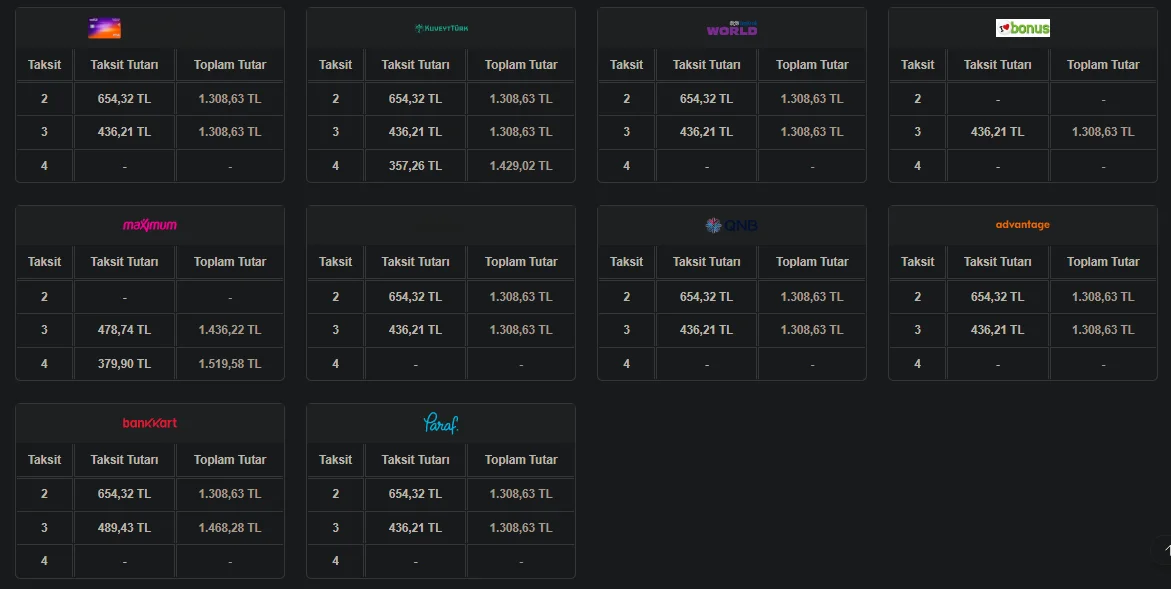Select the 1.468,28 TL total cell
This screenshot has width=1171, height=589.
229,527
